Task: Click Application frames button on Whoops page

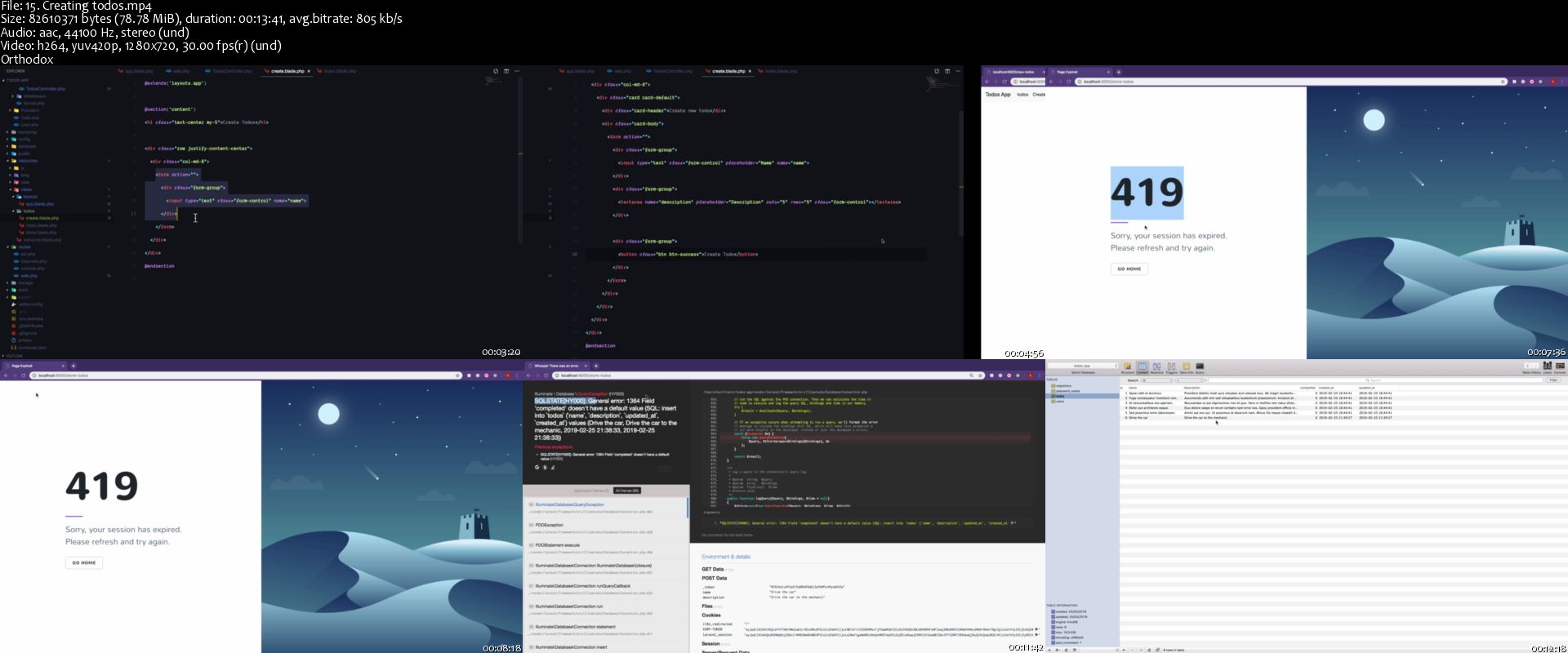Action: click(x=591, y=491)
